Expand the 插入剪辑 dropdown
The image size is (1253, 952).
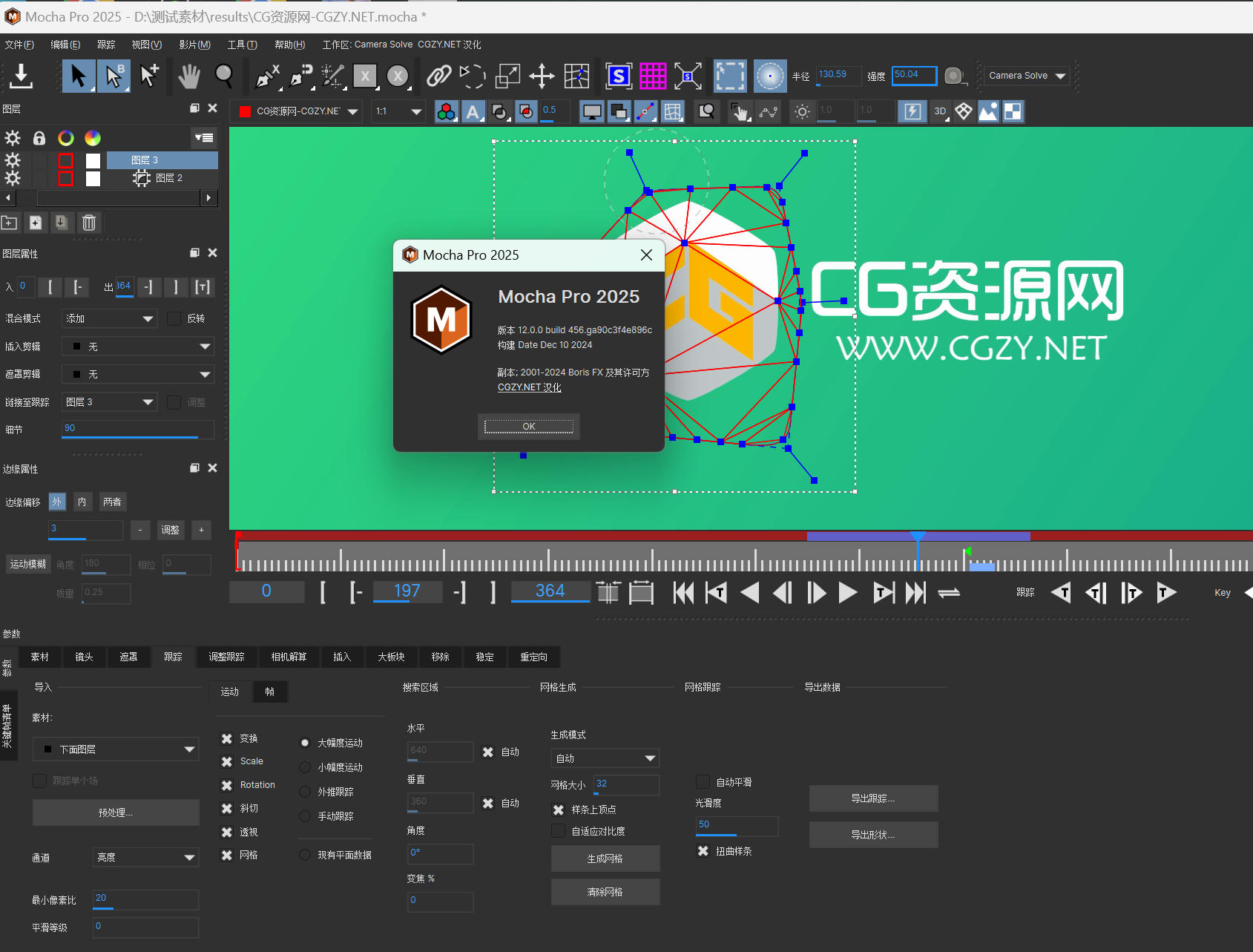click(x=138, y=347)
